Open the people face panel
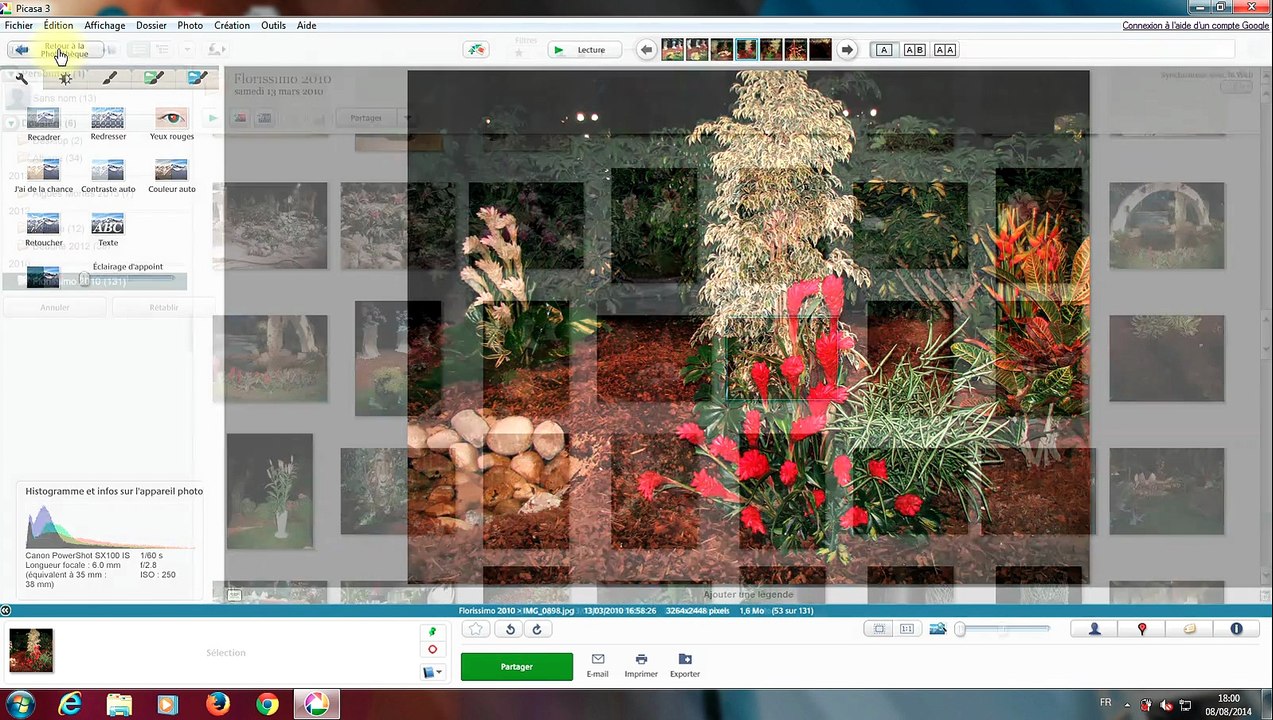The image size is (1273, 720). pos(1094,629)
